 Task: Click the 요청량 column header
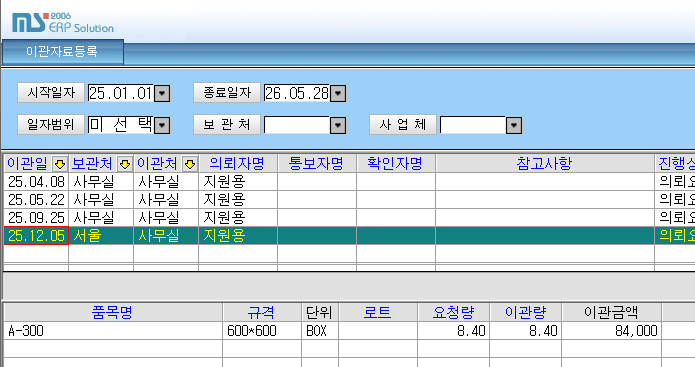[x=454, y=312]
